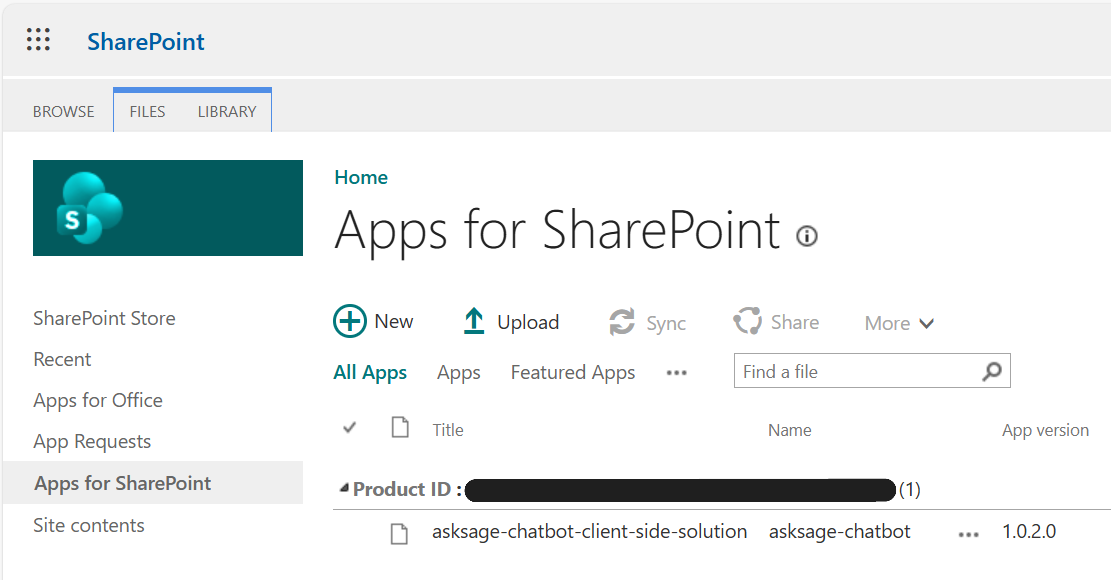Click the New app icon
This screenshot has width=1111, height=580.
click(348, 321)
